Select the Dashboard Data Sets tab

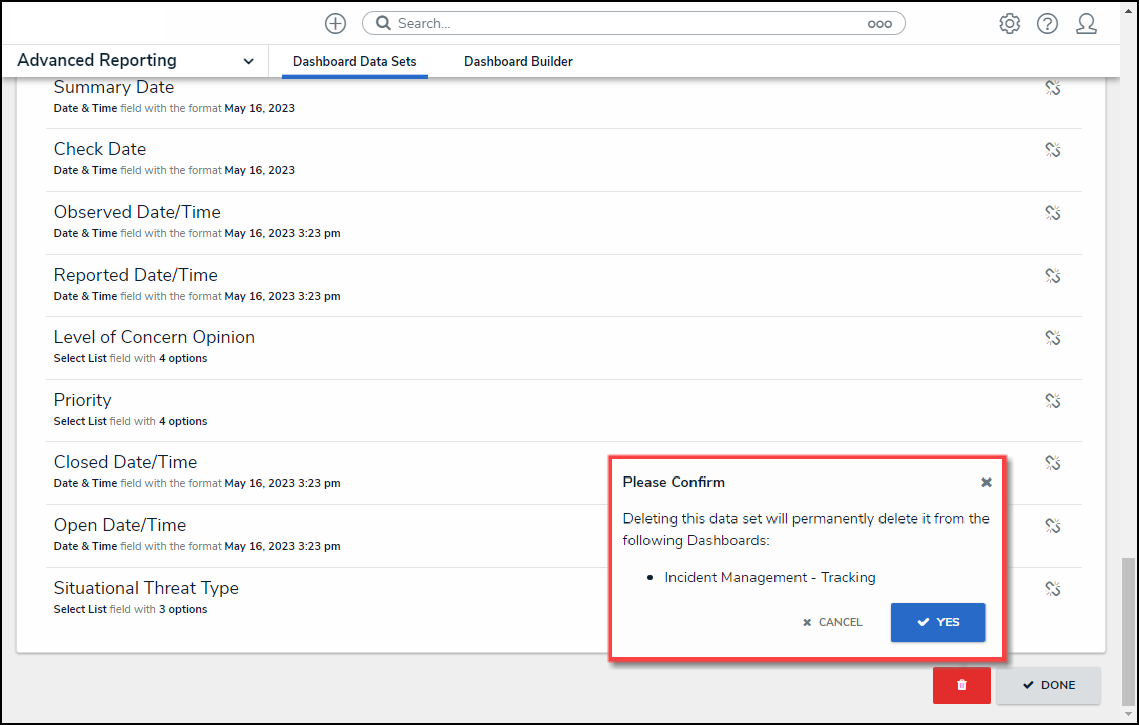pos(354,61)
